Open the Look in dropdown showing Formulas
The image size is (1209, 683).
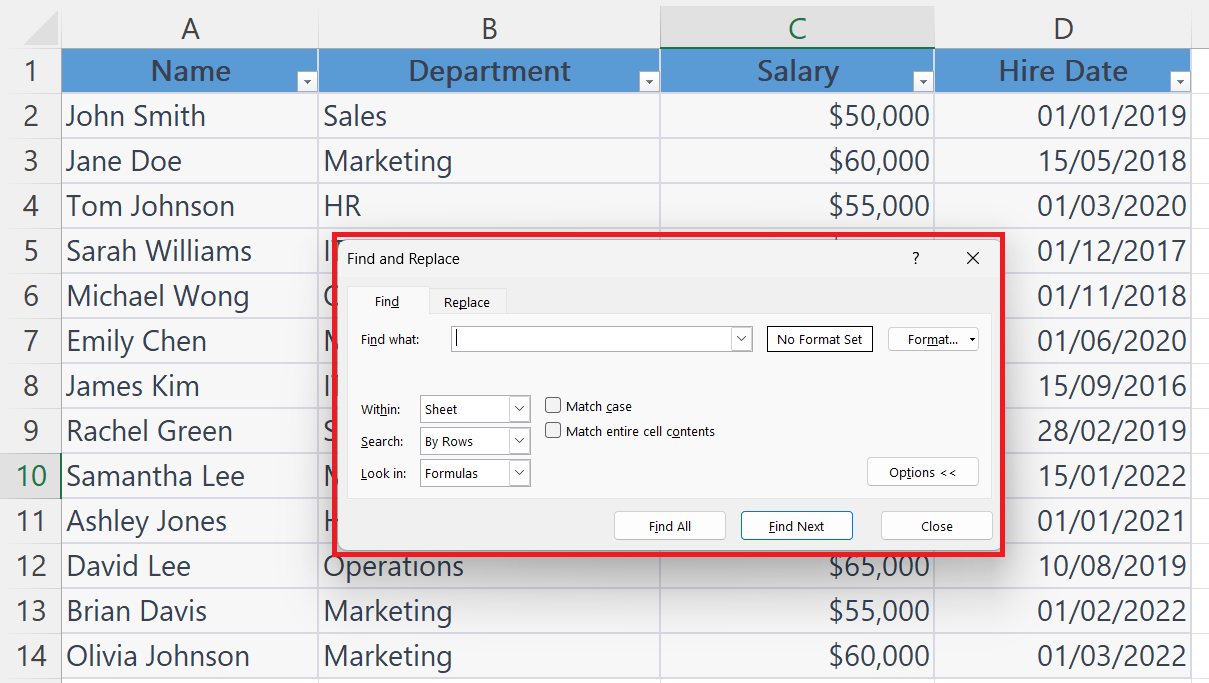pyautogui.click(x=519, y=473)
